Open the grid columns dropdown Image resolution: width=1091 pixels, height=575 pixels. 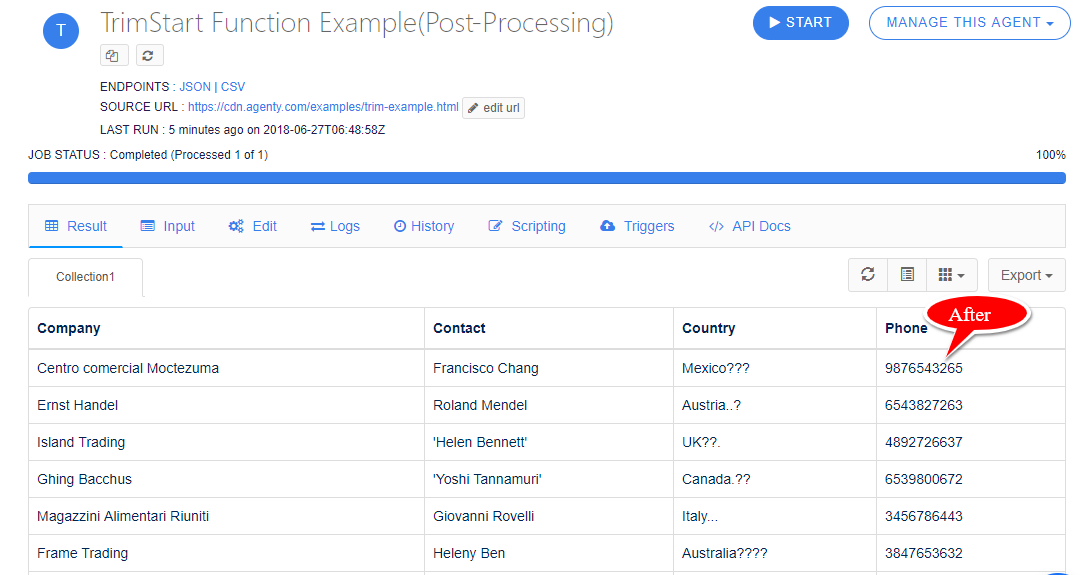point(952,275)
